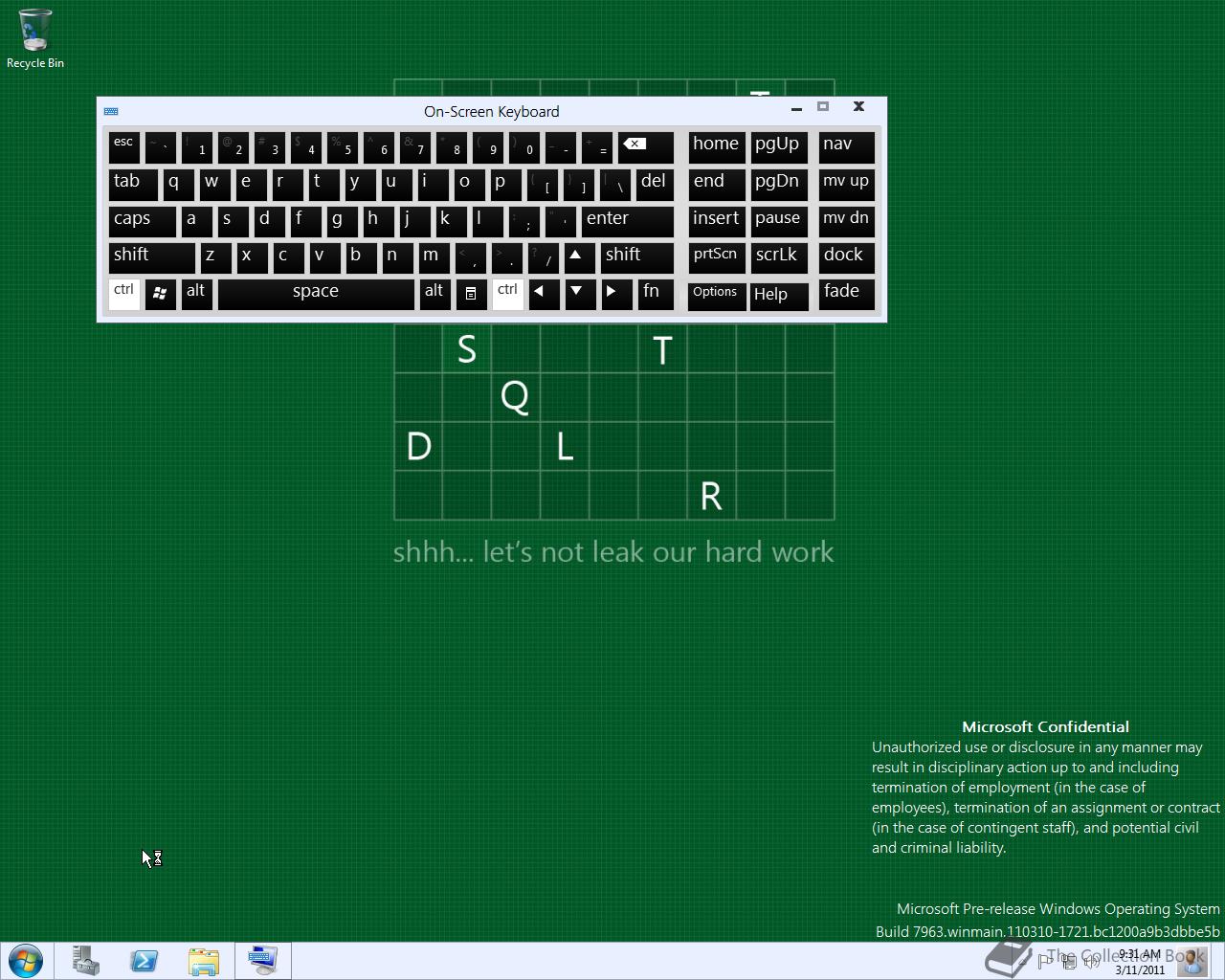Image resolution: width=1225 pixels, height=980 pixels.
Task: Click the backspace key icon
Action: coord(645,147)
